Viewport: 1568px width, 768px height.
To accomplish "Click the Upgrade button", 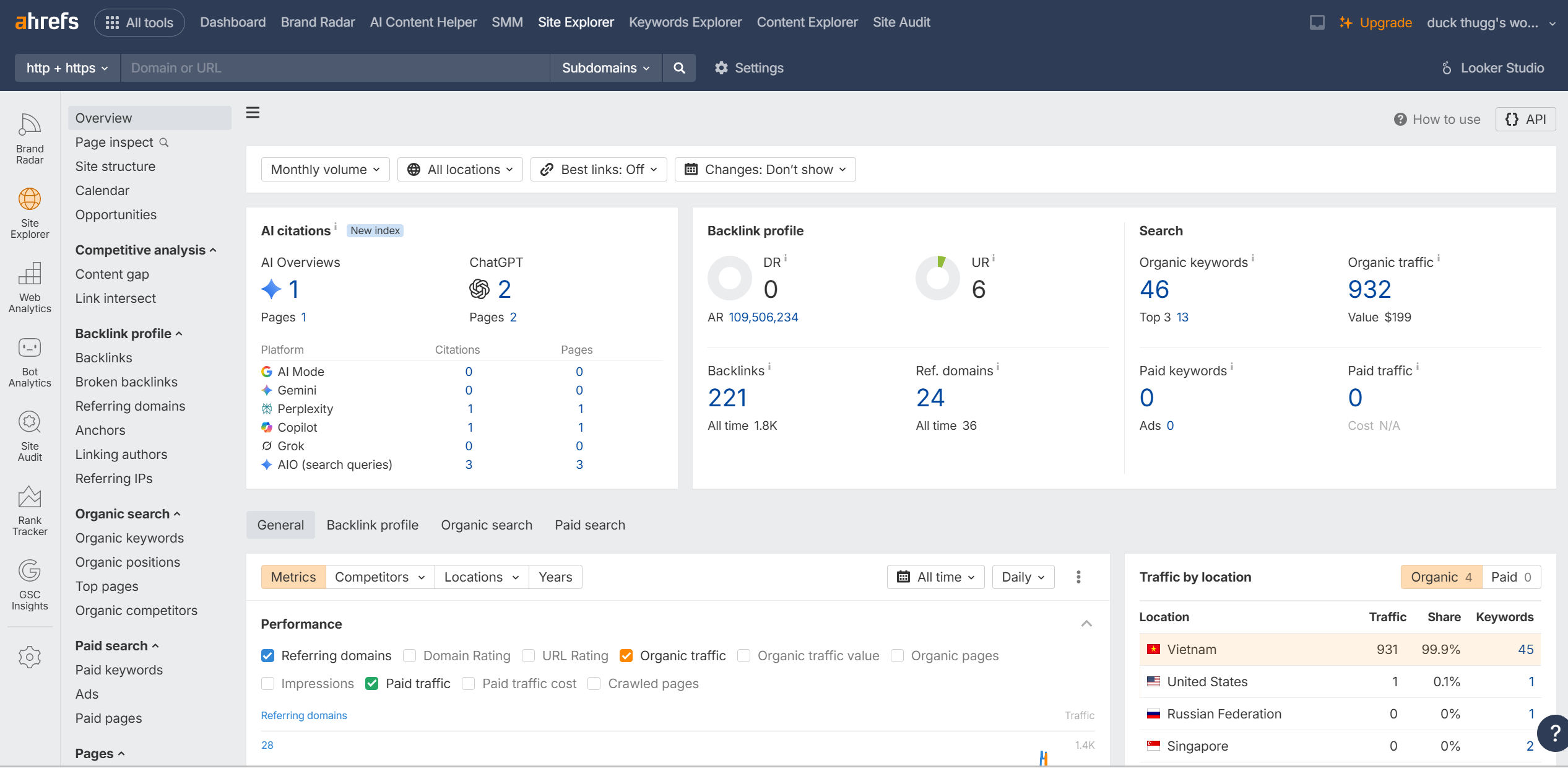I will (1375, 22).
